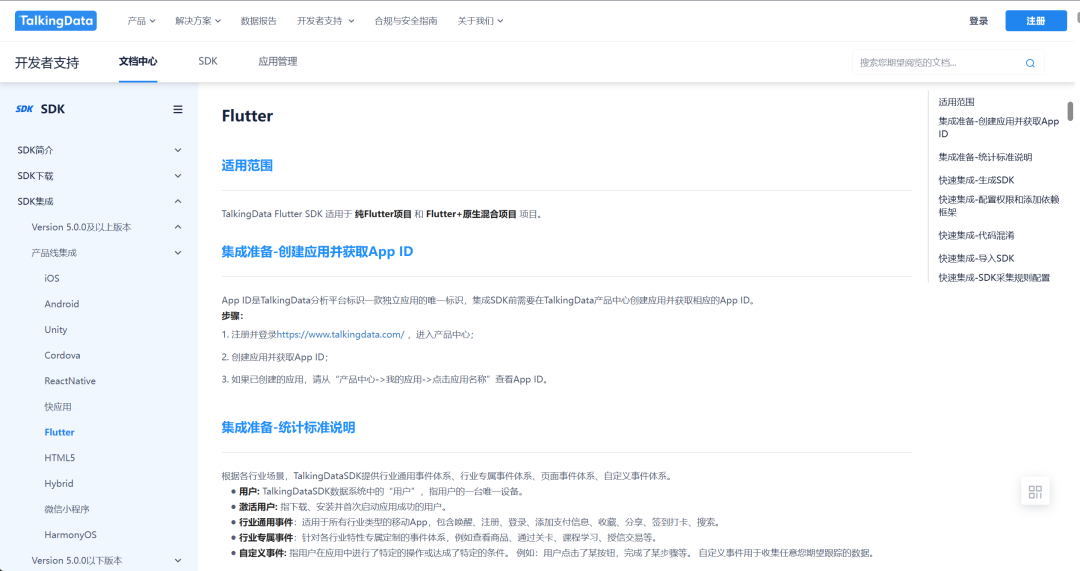
Task: Click the 适用范围 section heading
Action: [247, 165]
